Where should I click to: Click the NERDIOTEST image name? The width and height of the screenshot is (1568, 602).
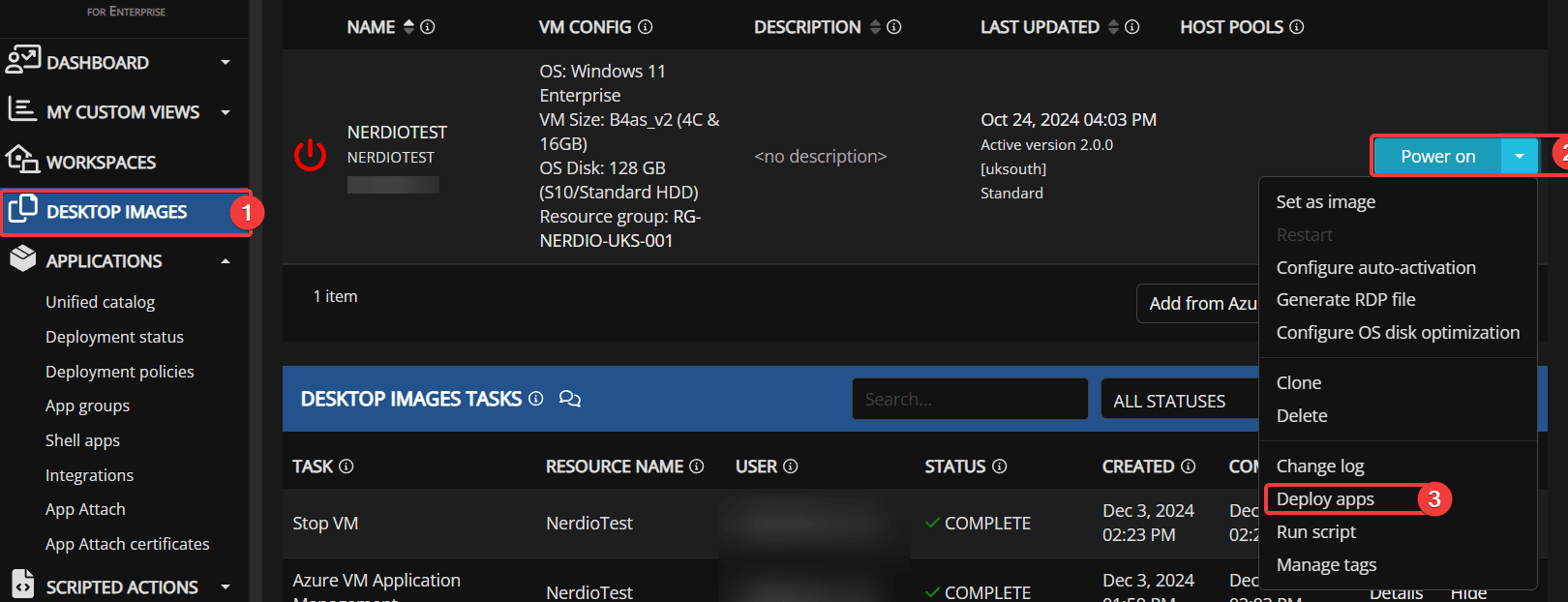(x=397, y=132)
